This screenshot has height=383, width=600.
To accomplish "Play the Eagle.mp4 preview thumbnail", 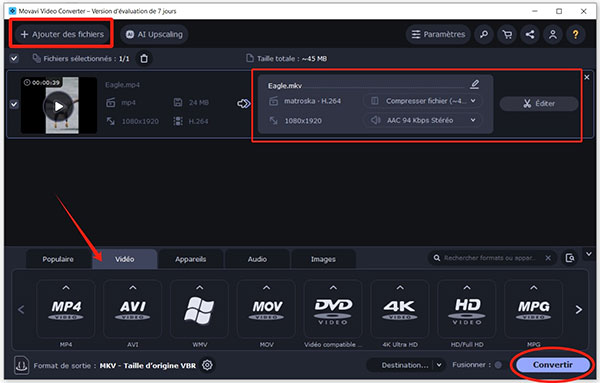I will [x=59, y=106].
